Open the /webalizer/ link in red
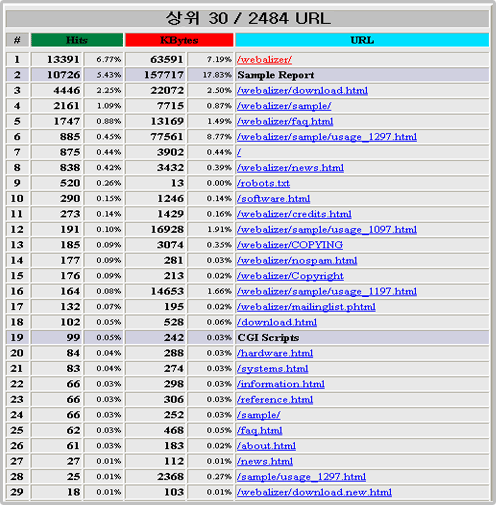 pos(264,60)
